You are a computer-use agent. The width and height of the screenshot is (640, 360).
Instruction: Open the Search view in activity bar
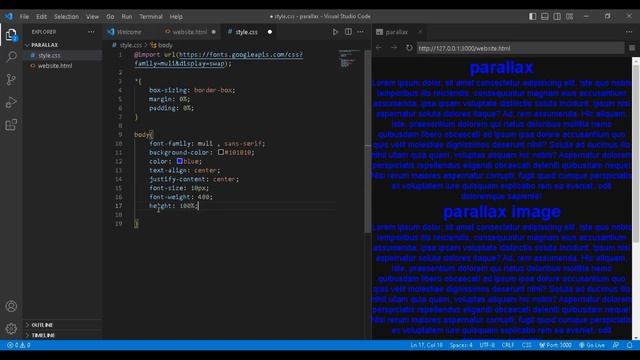click(x=11, y=56)
